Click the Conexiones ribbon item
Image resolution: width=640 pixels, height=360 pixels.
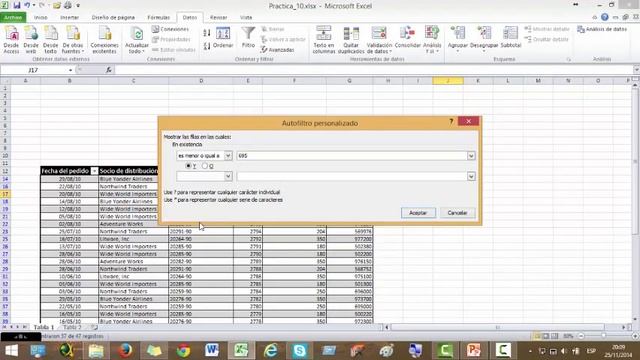(x=171, y=29)
